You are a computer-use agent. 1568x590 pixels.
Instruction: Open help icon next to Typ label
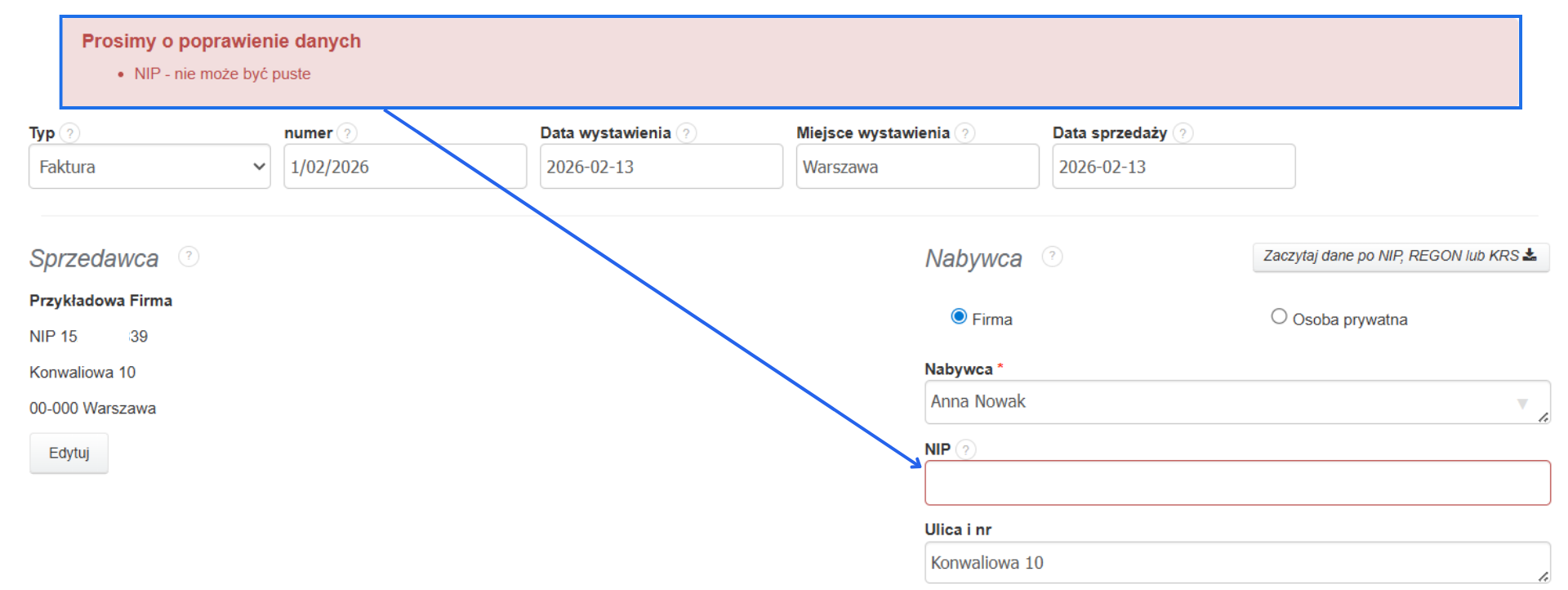[x=70, y=133]
